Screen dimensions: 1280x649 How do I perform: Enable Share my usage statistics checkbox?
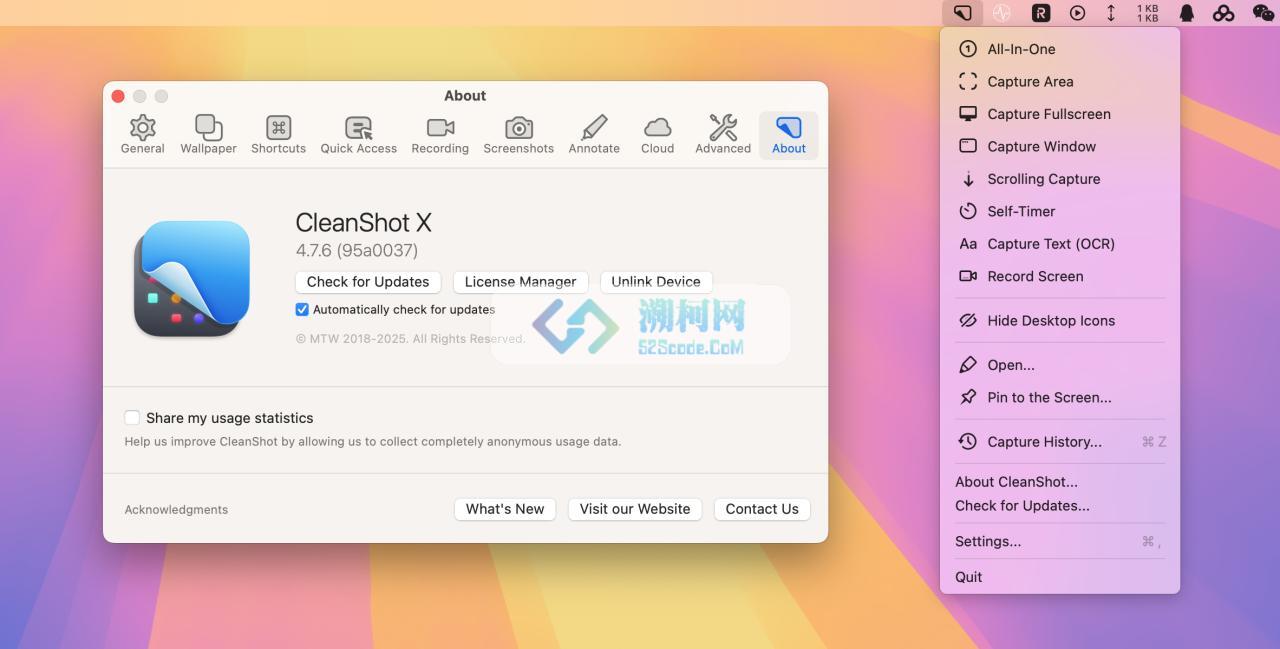point(132,418)
